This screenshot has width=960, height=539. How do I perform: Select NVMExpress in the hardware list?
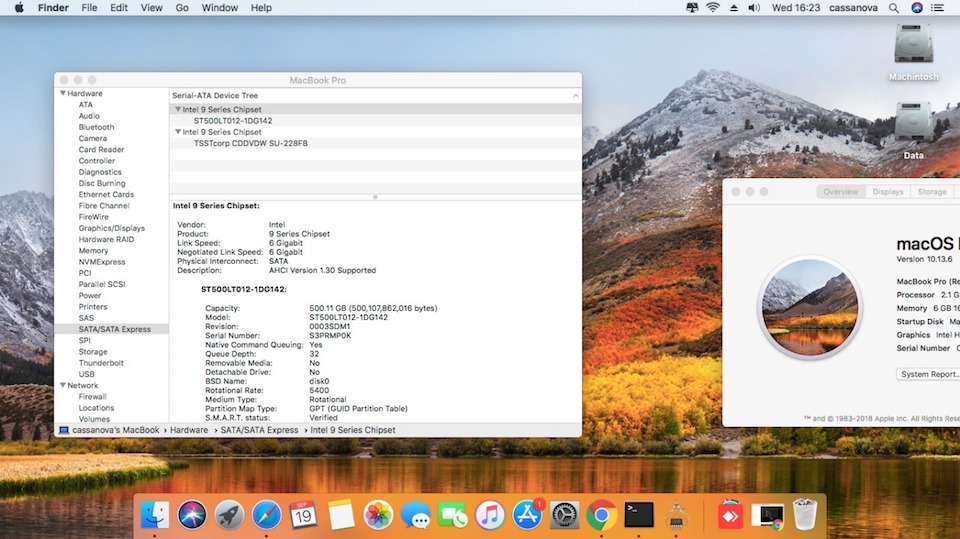[x=102, y=262]
